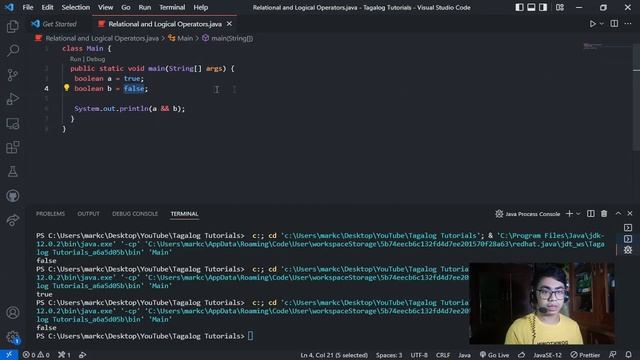
Task: Open the Terminal menu
Action: pyautogui.click(x=172, y=7)
